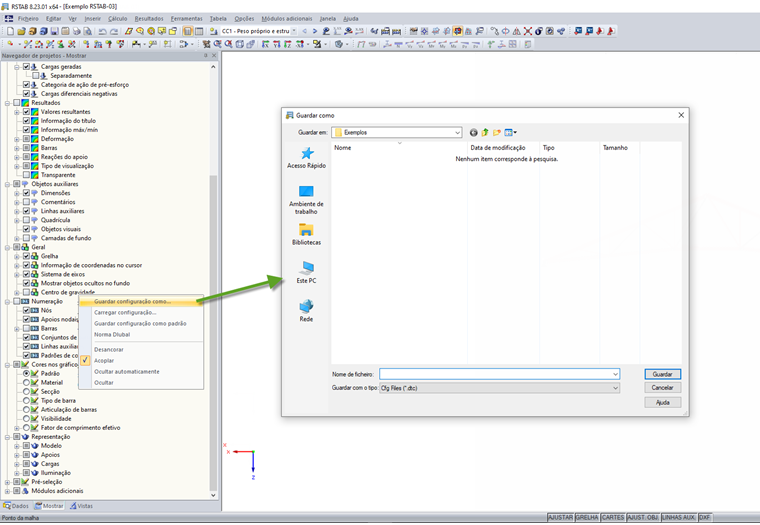Click the Redo arrow in the toolbar
The height and width of the screenshot is (525, 760).
[x=113, y=31]
